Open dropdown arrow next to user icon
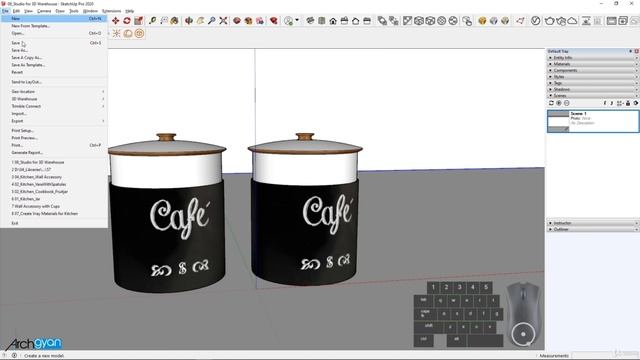This screenshot has height=360, width=640. pyautogui.click(x=297, y=20)
